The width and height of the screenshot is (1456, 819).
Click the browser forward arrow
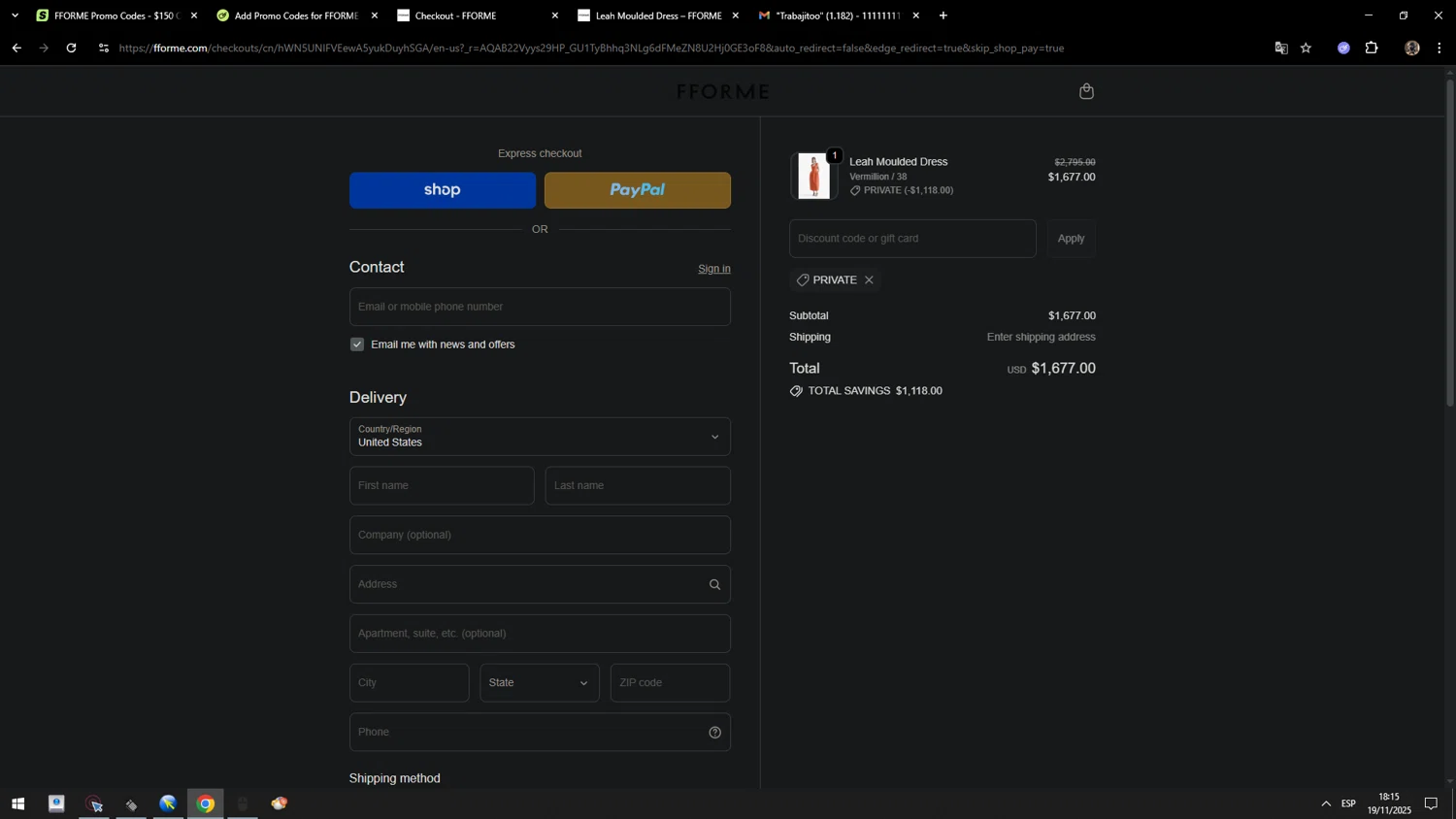click(44, 48)
